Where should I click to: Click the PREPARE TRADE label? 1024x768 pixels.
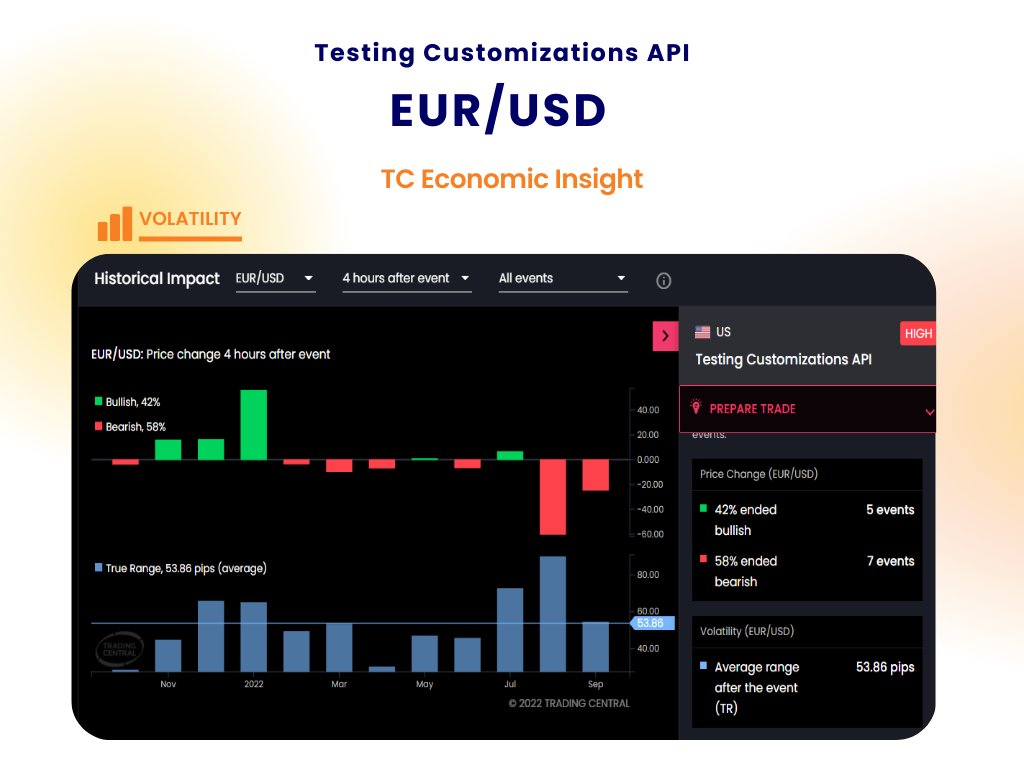point(752,409)
